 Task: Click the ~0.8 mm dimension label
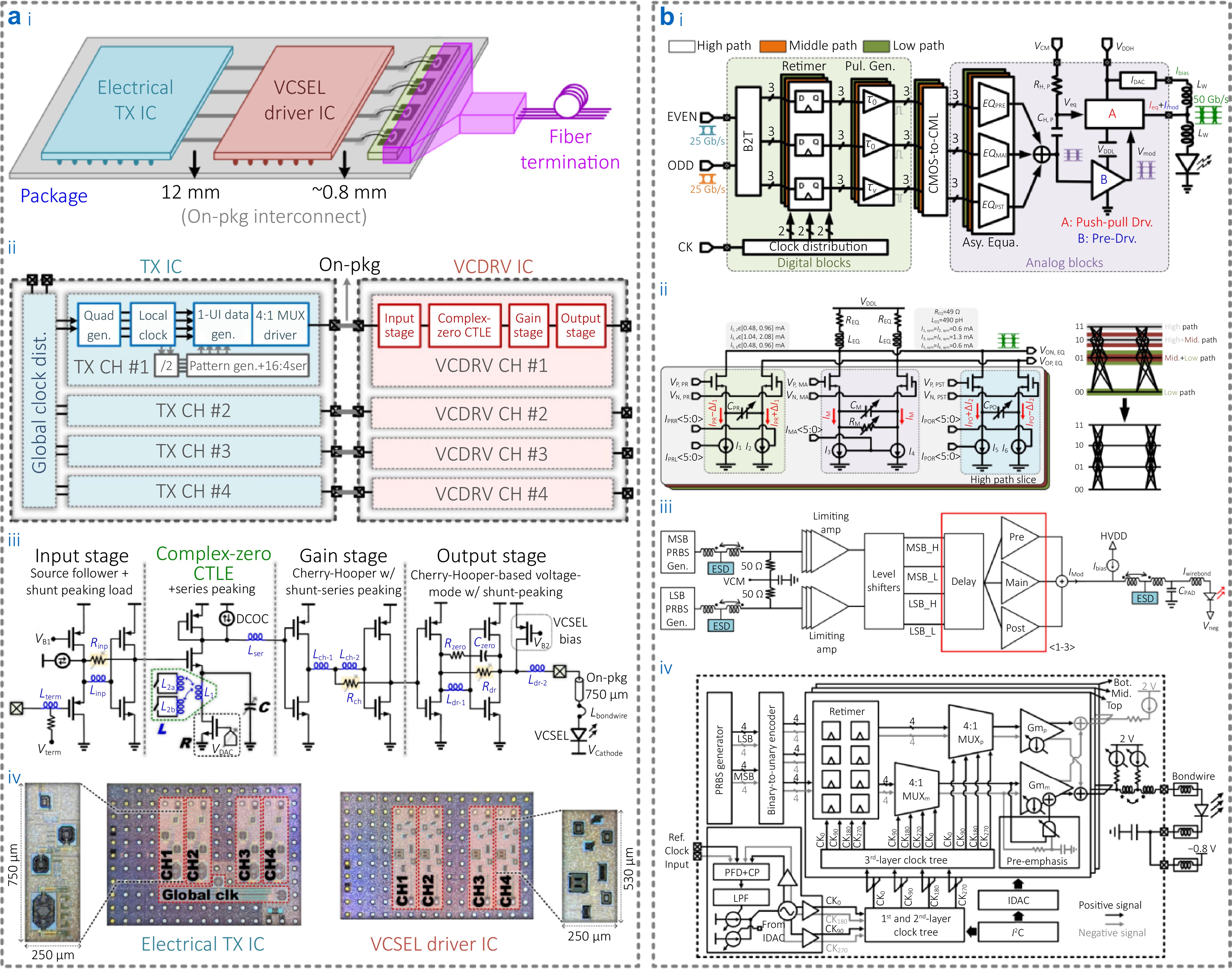pos(349,192)
